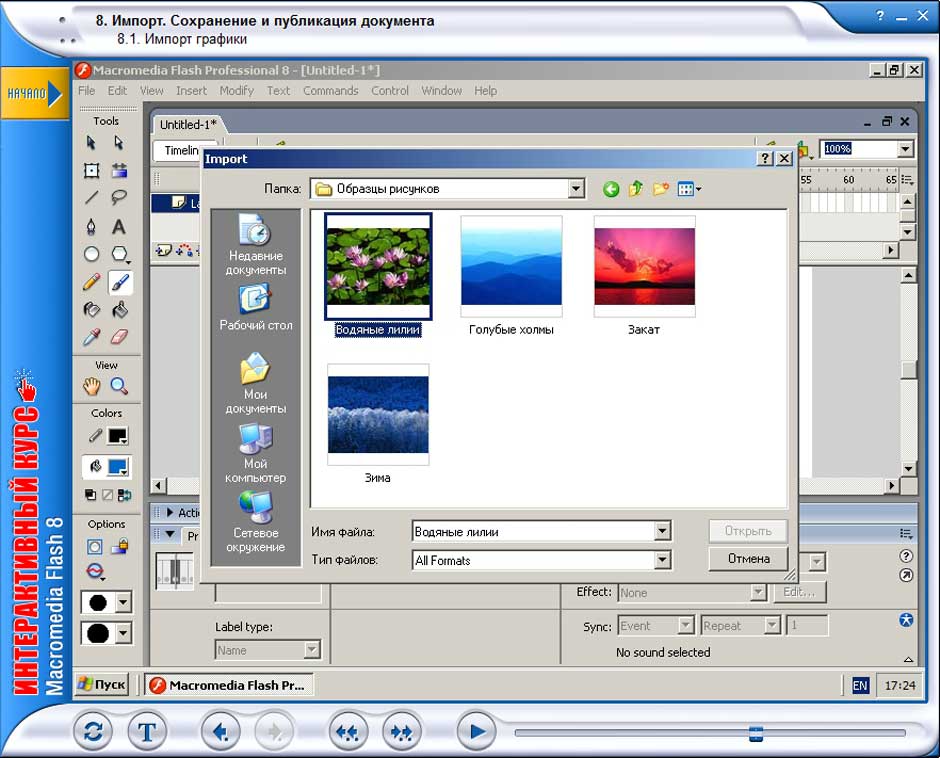The width and height of the screenshot is (940, 758).
Task: Open the Brush Size dropdown
Action: pyautogui.click(x=123, y=602)
